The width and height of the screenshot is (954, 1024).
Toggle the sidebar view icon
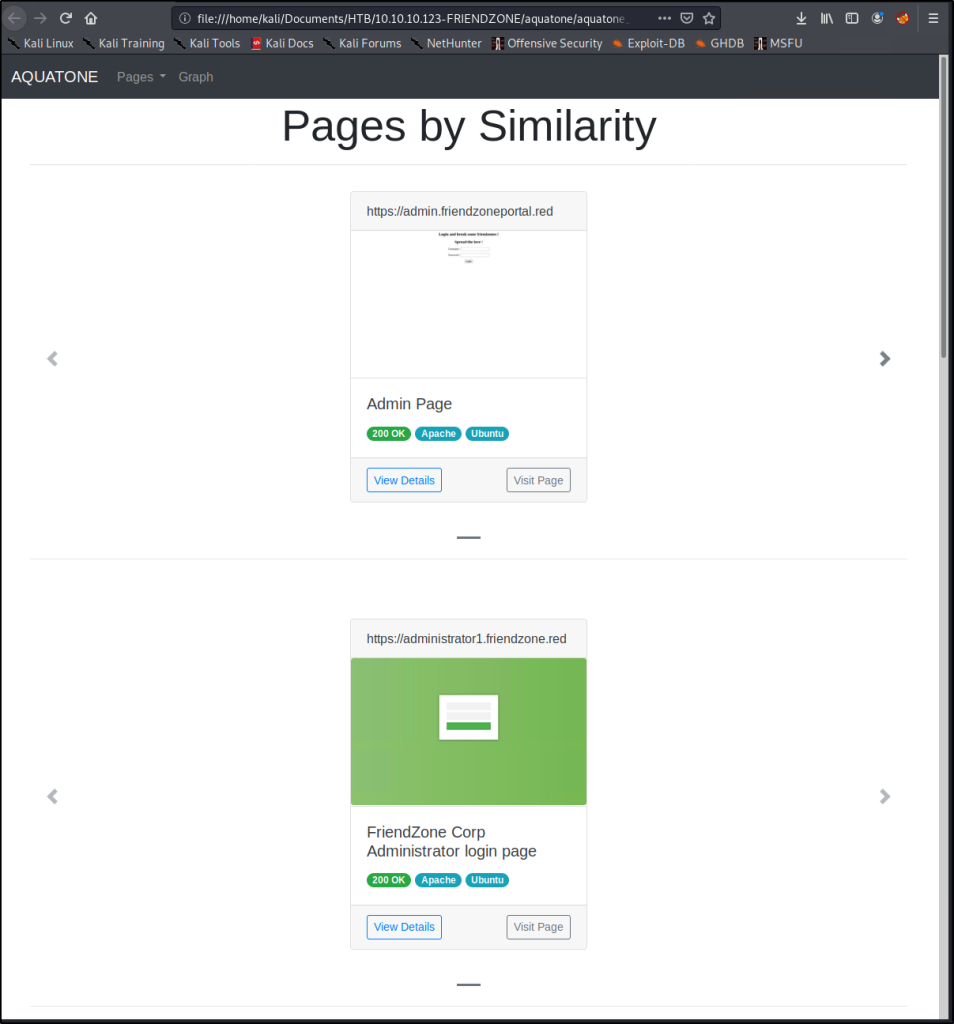tap(852, 18)
